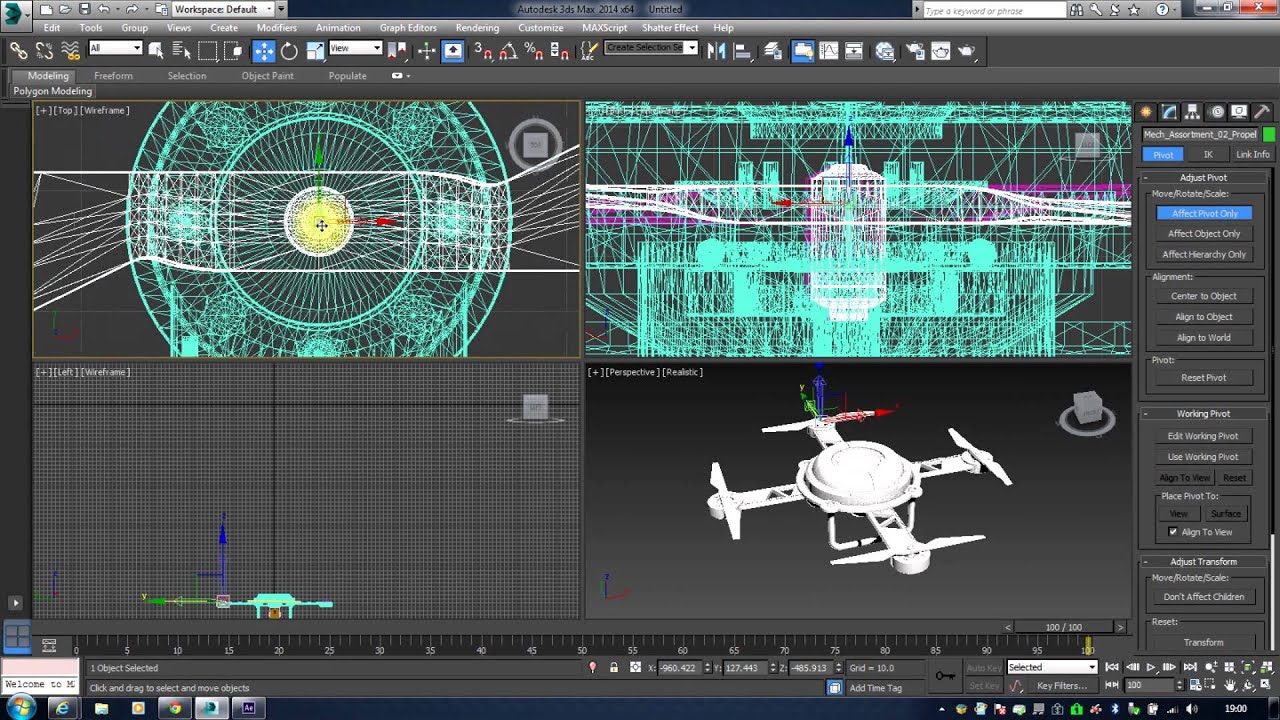Image resolution: width=1280 pixels, height=720 pixels.
Task: Click the object color green swatch
Action: coord(1269,134)
